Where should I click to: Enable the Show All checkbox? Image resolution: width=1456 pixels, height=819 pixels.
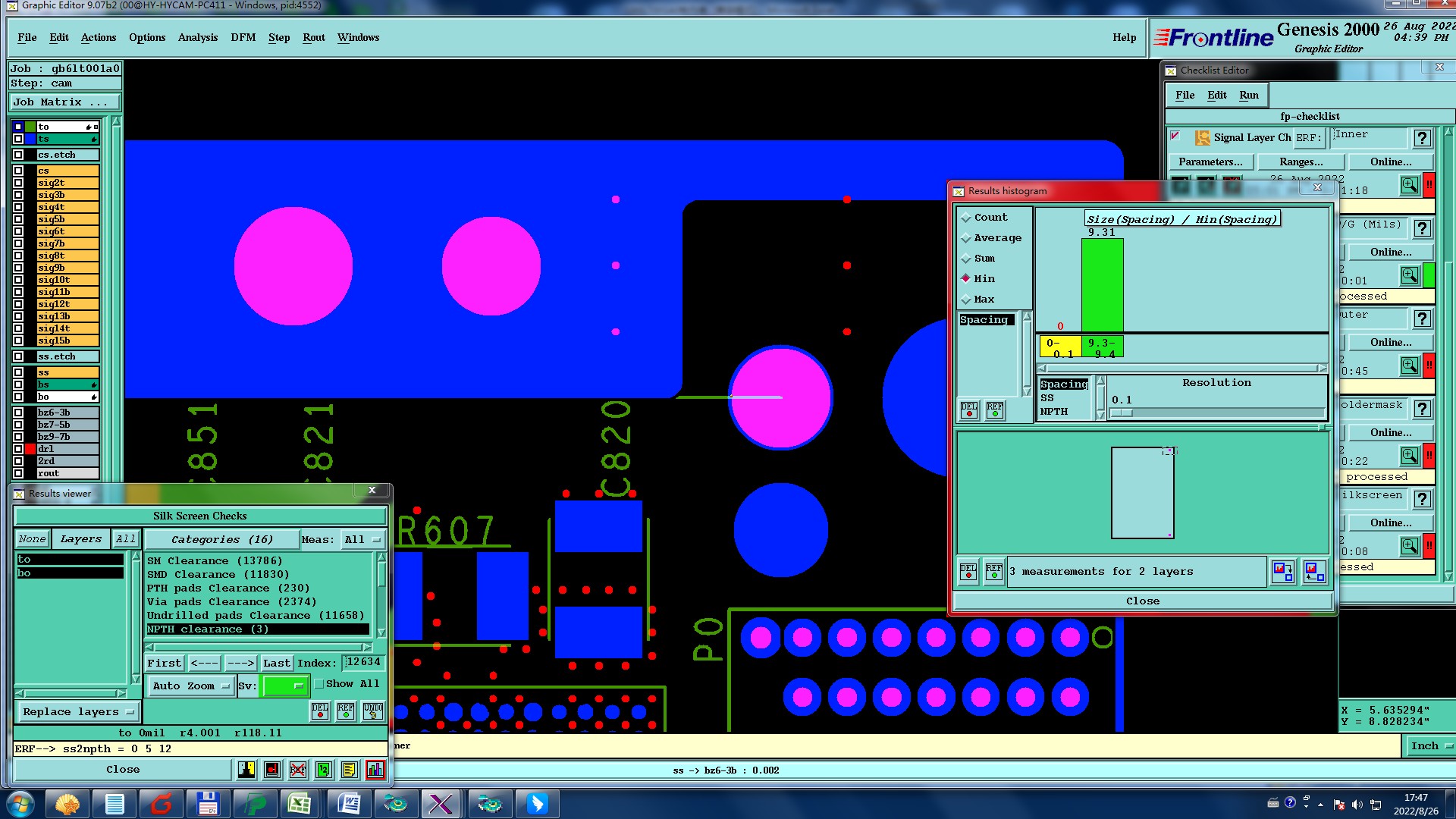319,684
